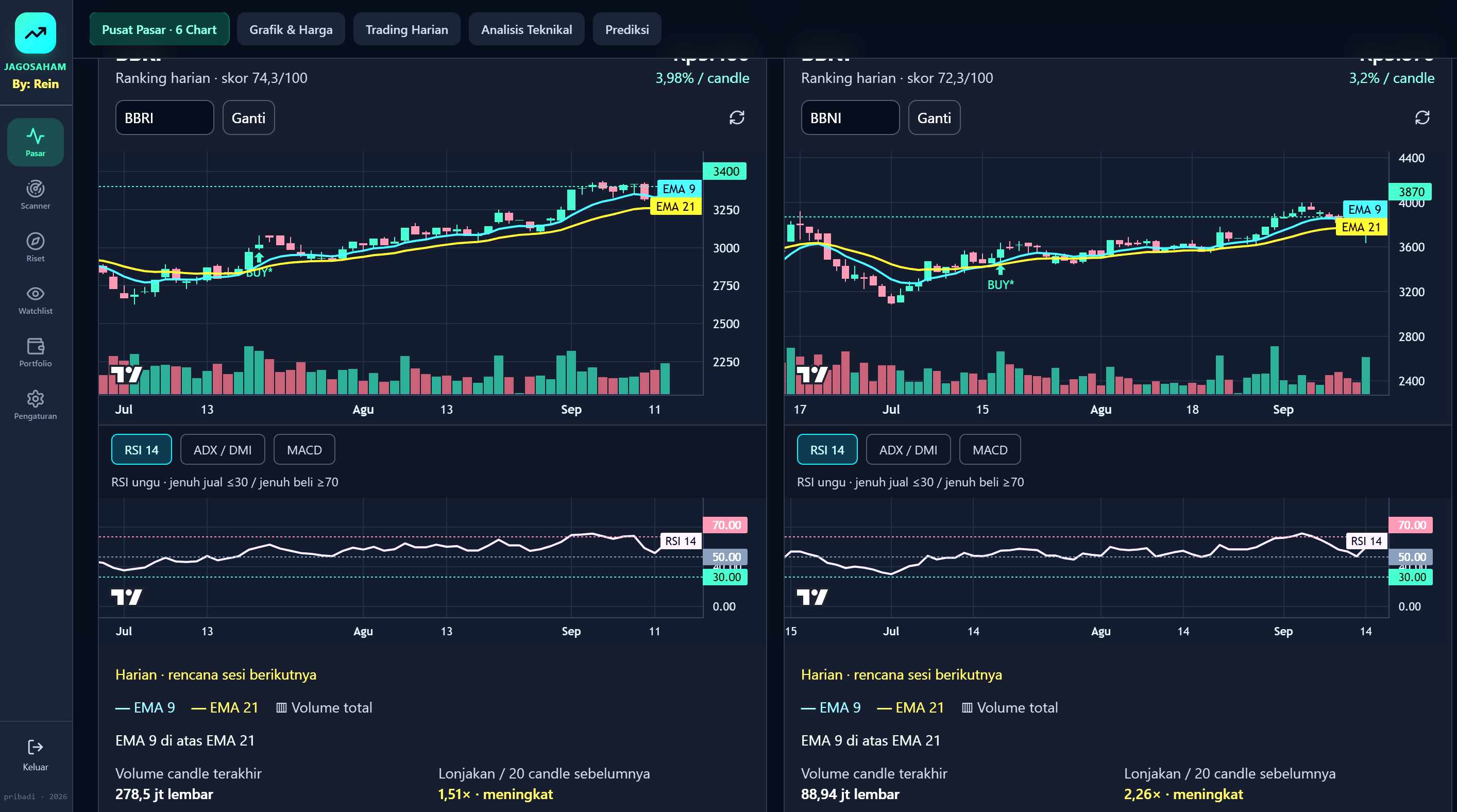This screenshot has width=1457, height=812.
Task: Click the BBRI ticker input field
Action: coord(164,117)
